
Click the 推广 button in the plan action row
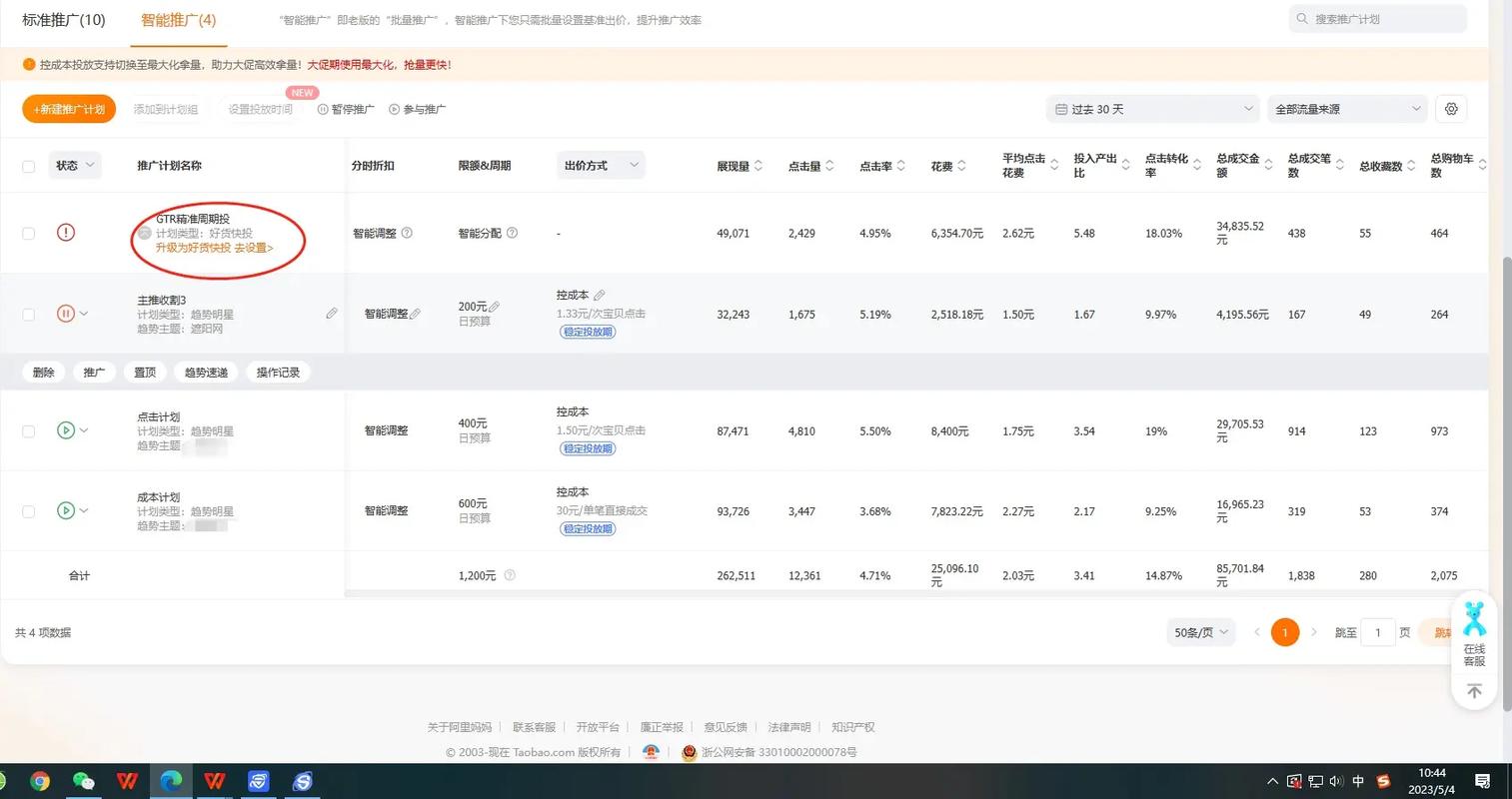94,372
